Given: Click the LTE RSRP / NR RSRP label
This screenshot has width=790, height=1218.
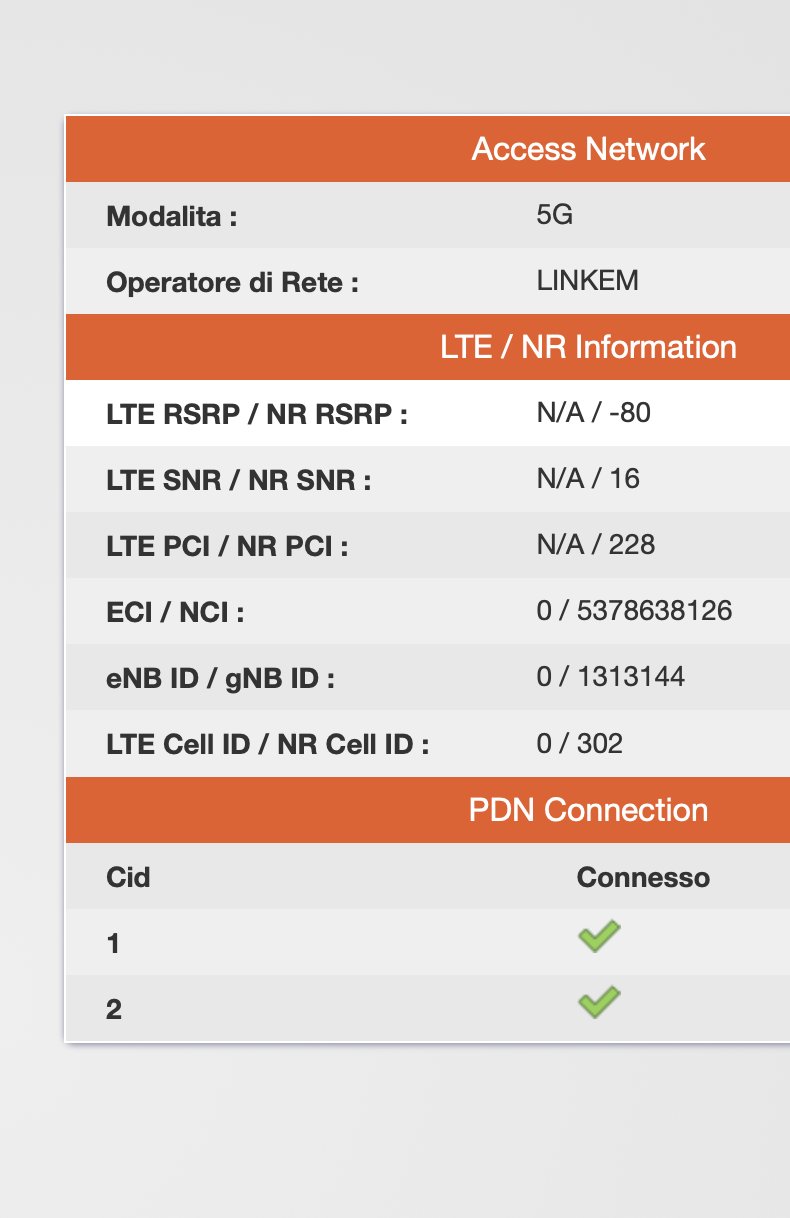Looking at the screenshot, I should tap(256, 414).
